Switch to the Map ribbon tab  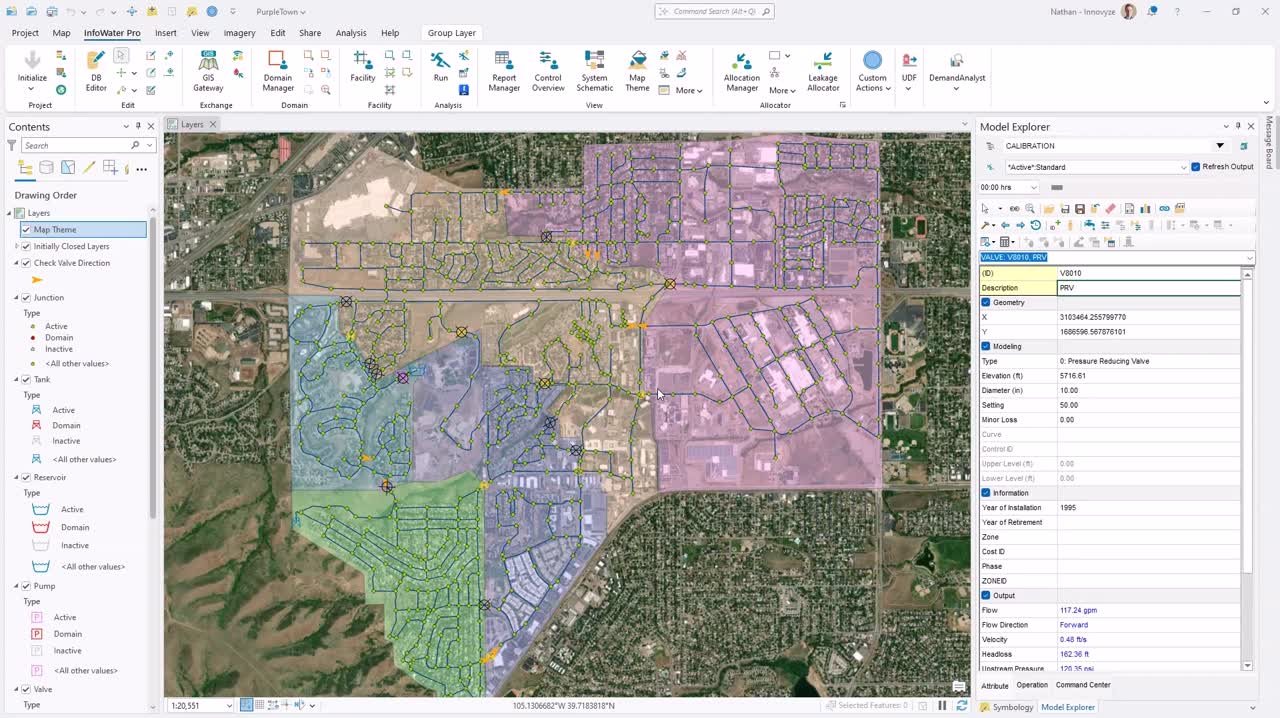[61, 33]
